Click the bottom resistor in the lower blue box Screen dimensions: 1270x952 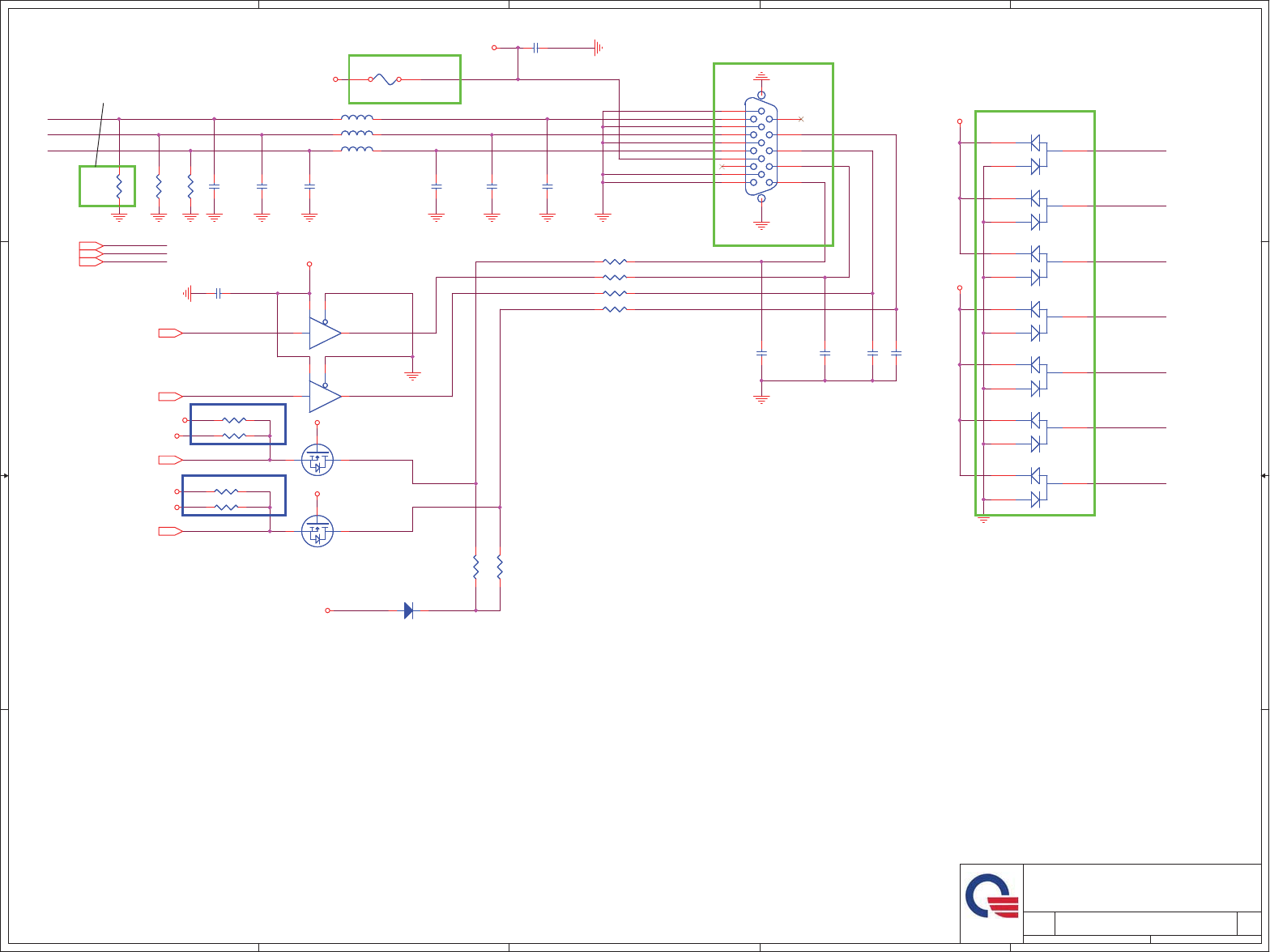click(226, 508)
